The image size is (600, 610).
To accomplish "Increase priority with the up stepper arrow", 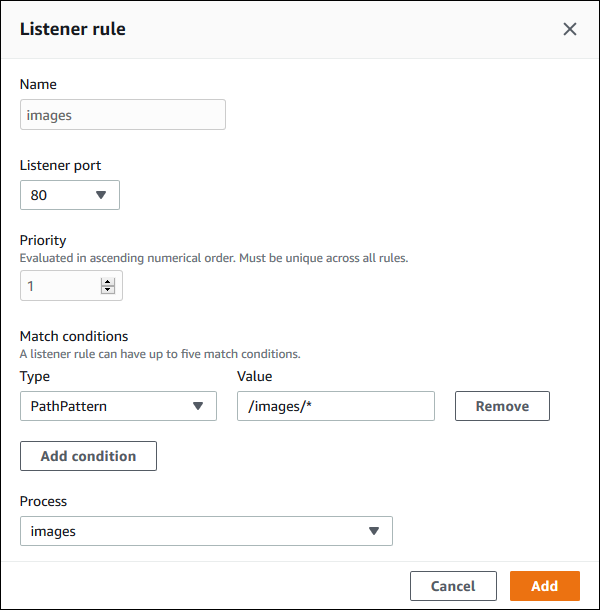I will tap(108, 282).
